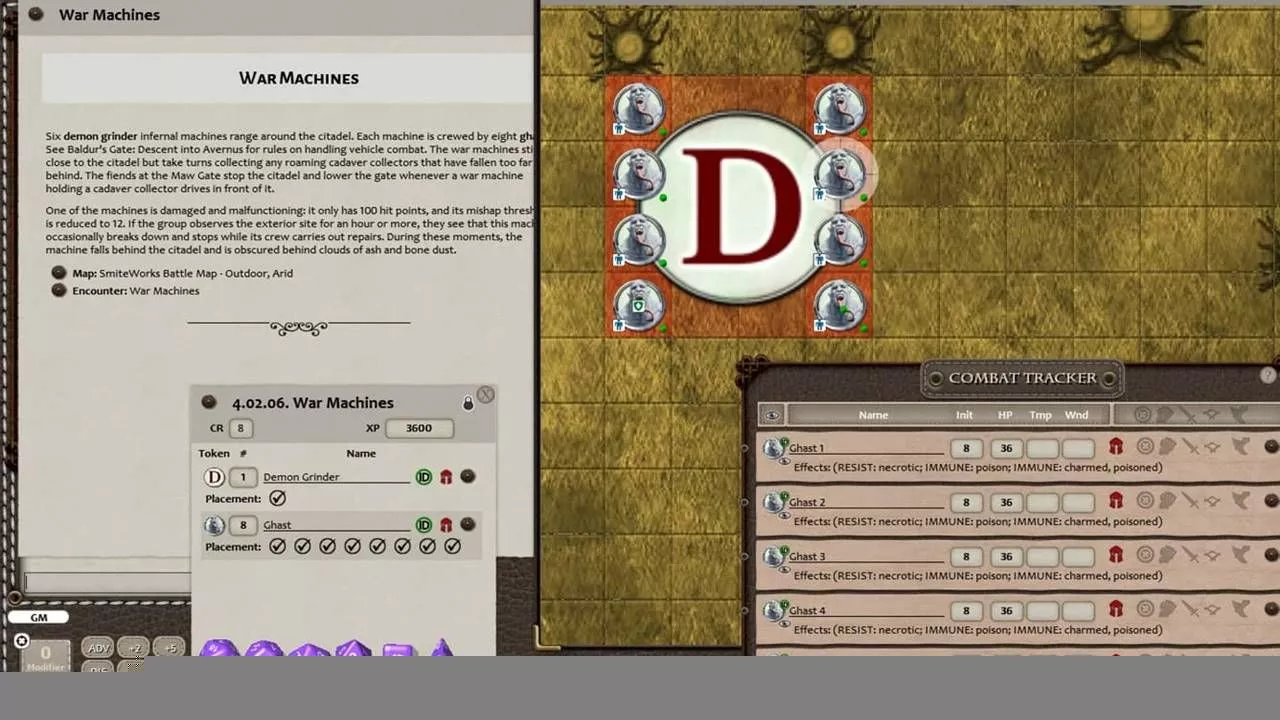Click the Demon Grinder D token icon in the encounter
1280x720 pixels.
point(214,477)
